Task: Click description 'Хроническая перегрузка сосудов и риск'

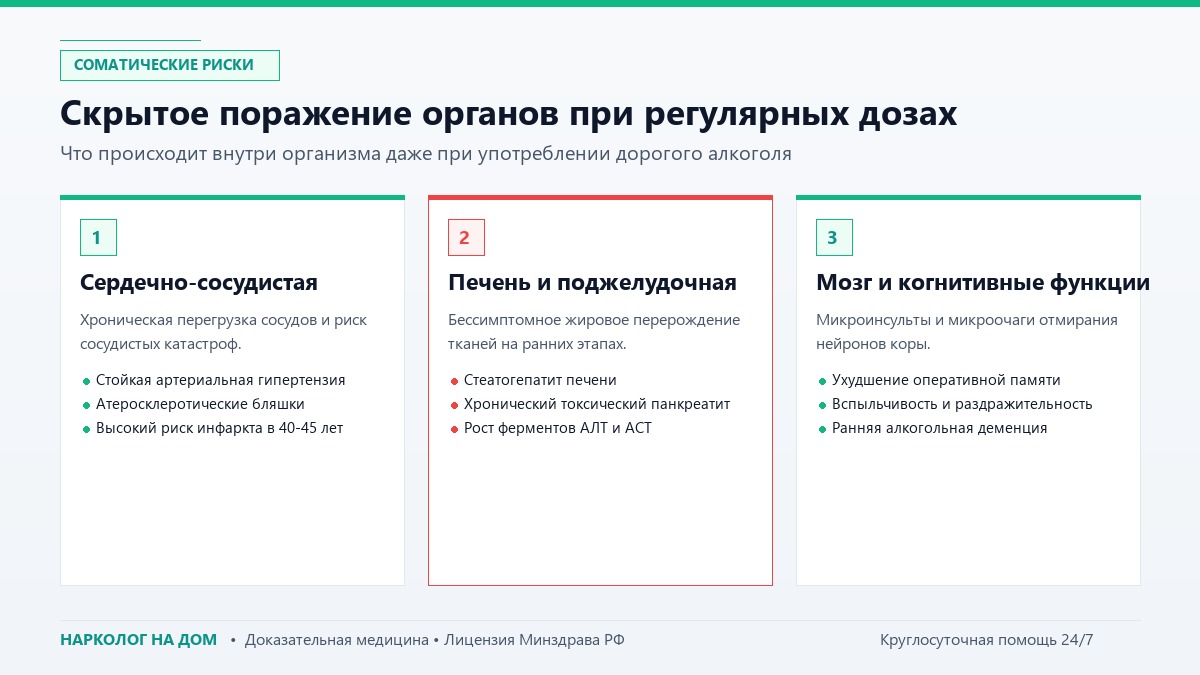Action: pyautogui.click(x=223, y=320)
